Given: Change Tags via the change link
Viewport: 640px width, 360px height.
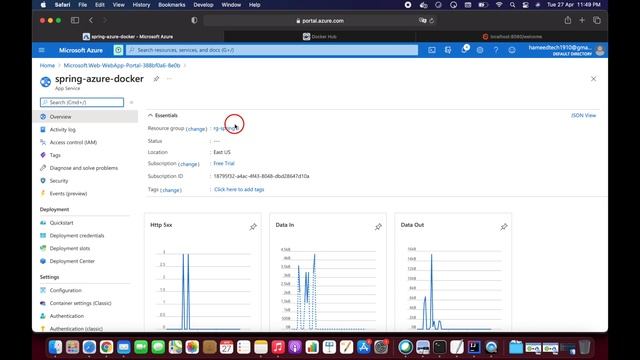Looking at the screenshot, I should [x=171, y=190].
